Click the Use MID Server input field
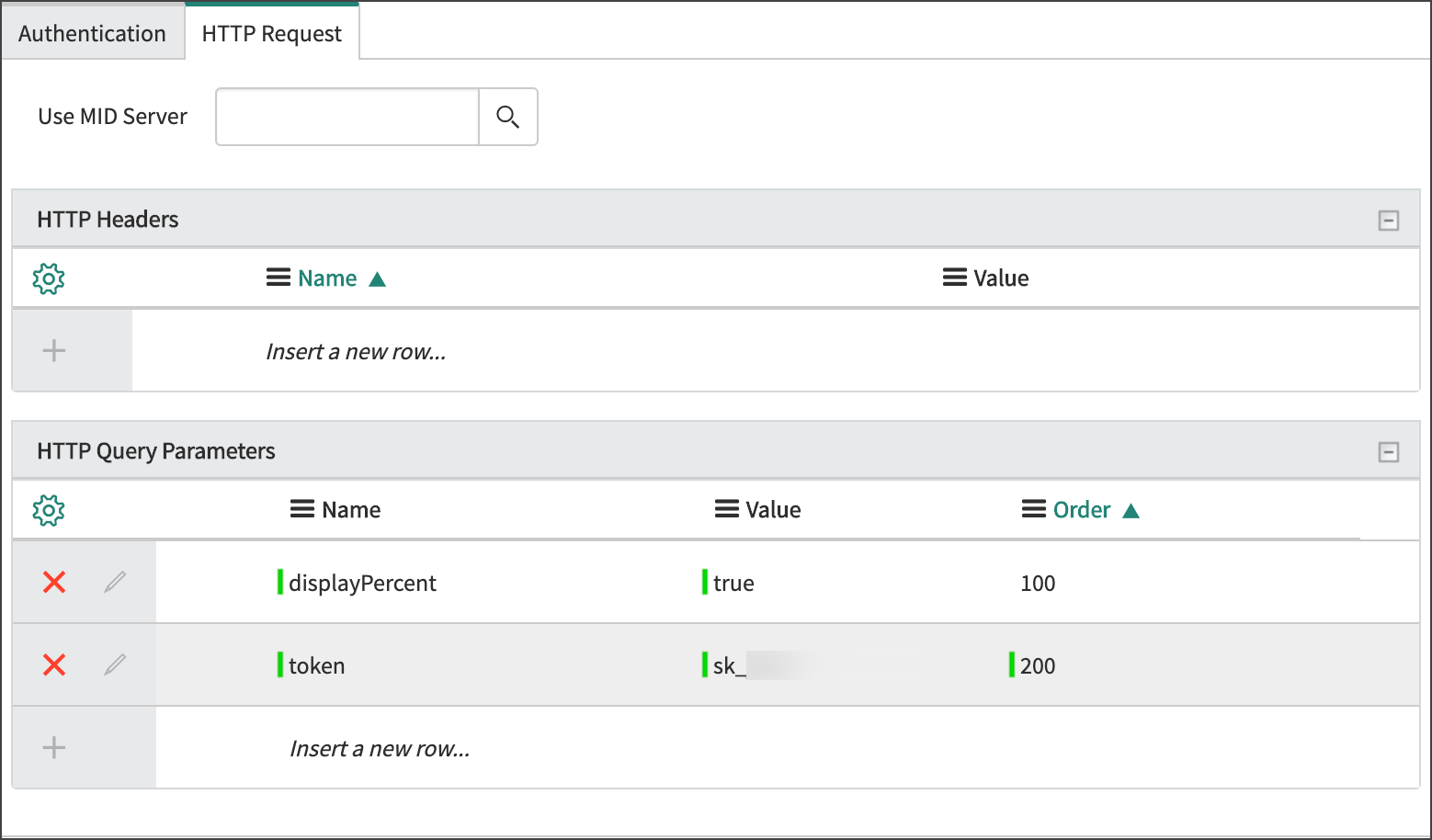The height and width of the screenshot is (840, 1432). click(x=347, y=117)
